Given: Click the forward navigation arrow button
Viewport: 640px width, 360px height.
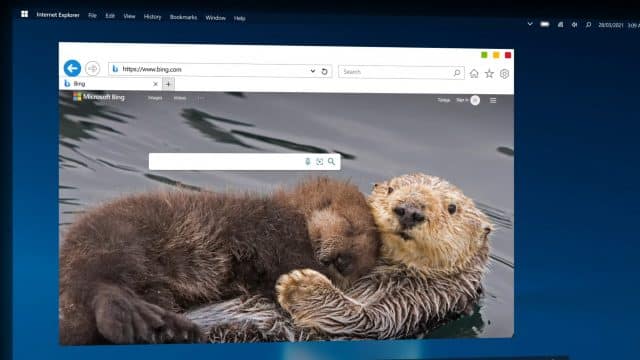Looking at the screenshot, I should tap(93, 69).
